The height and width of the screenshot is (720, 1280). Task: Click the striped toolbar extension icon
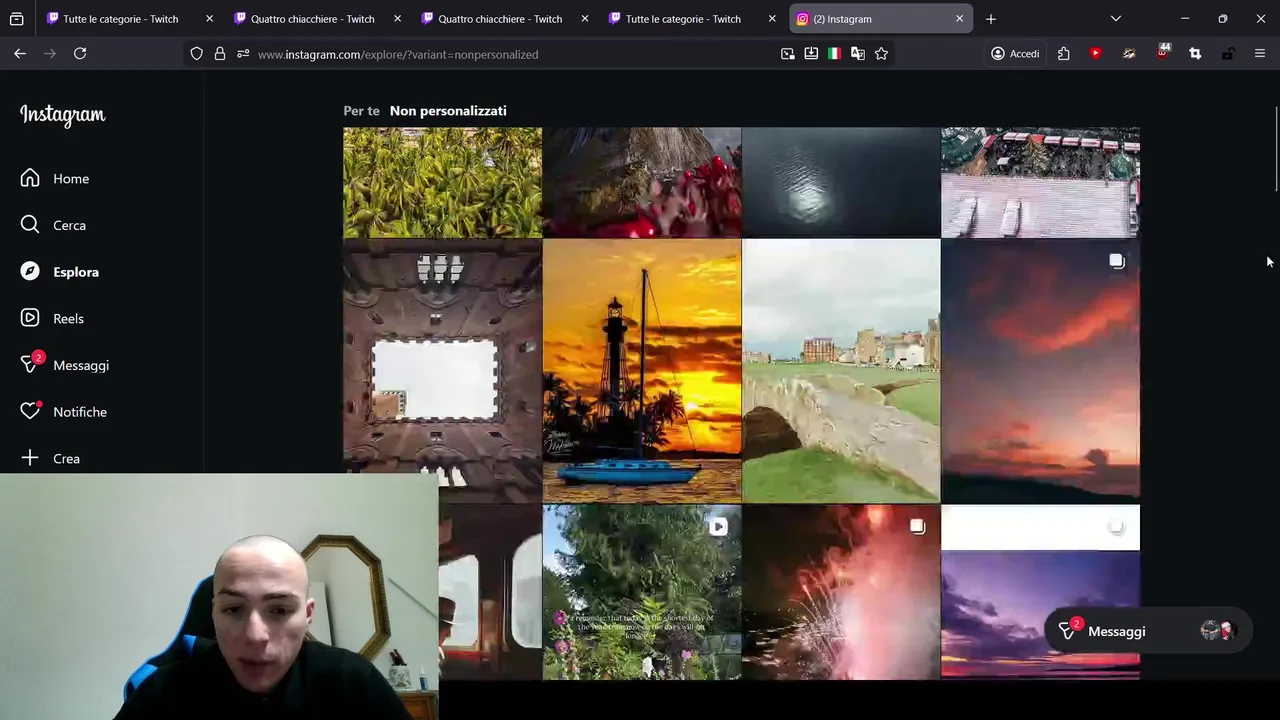pos(1129,54)
